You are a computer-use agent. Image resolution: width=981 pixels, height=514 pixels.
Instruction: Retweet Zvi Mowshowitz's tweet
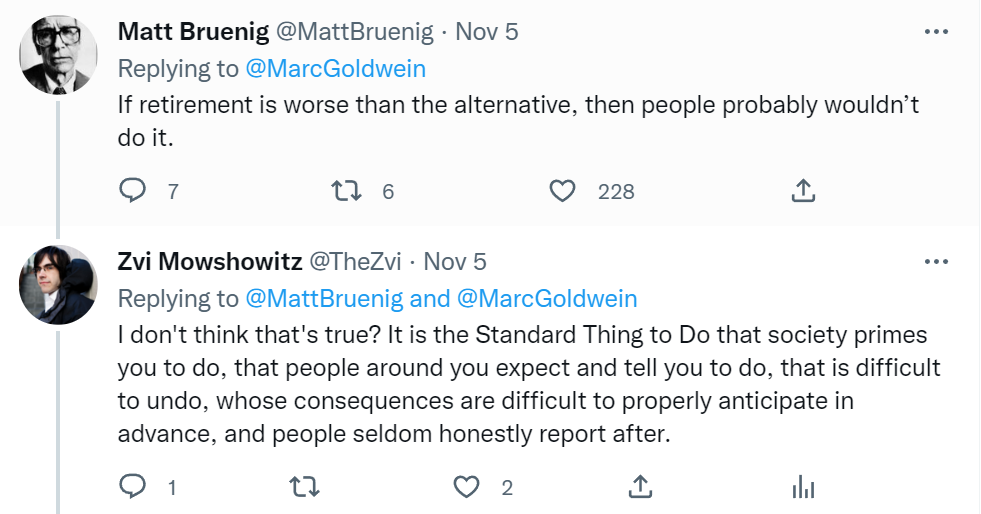click(301, 487)
